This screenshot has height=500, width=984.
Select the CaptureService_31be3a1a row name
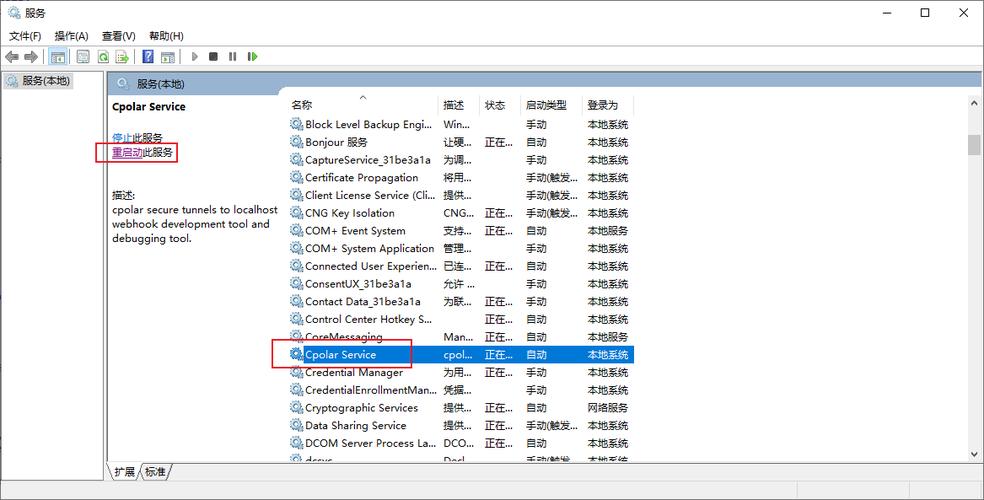pyautogui.click(x=368, y=160)
